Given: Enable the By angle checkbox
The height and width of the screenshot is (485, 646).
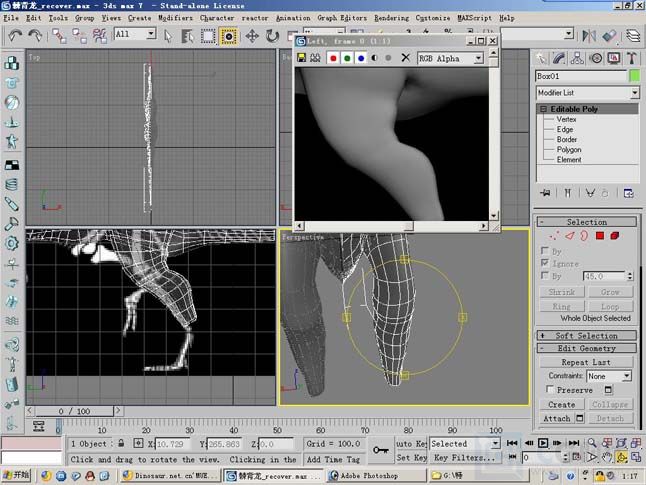Looking at the screenshot, I should (x=545, y=275).
